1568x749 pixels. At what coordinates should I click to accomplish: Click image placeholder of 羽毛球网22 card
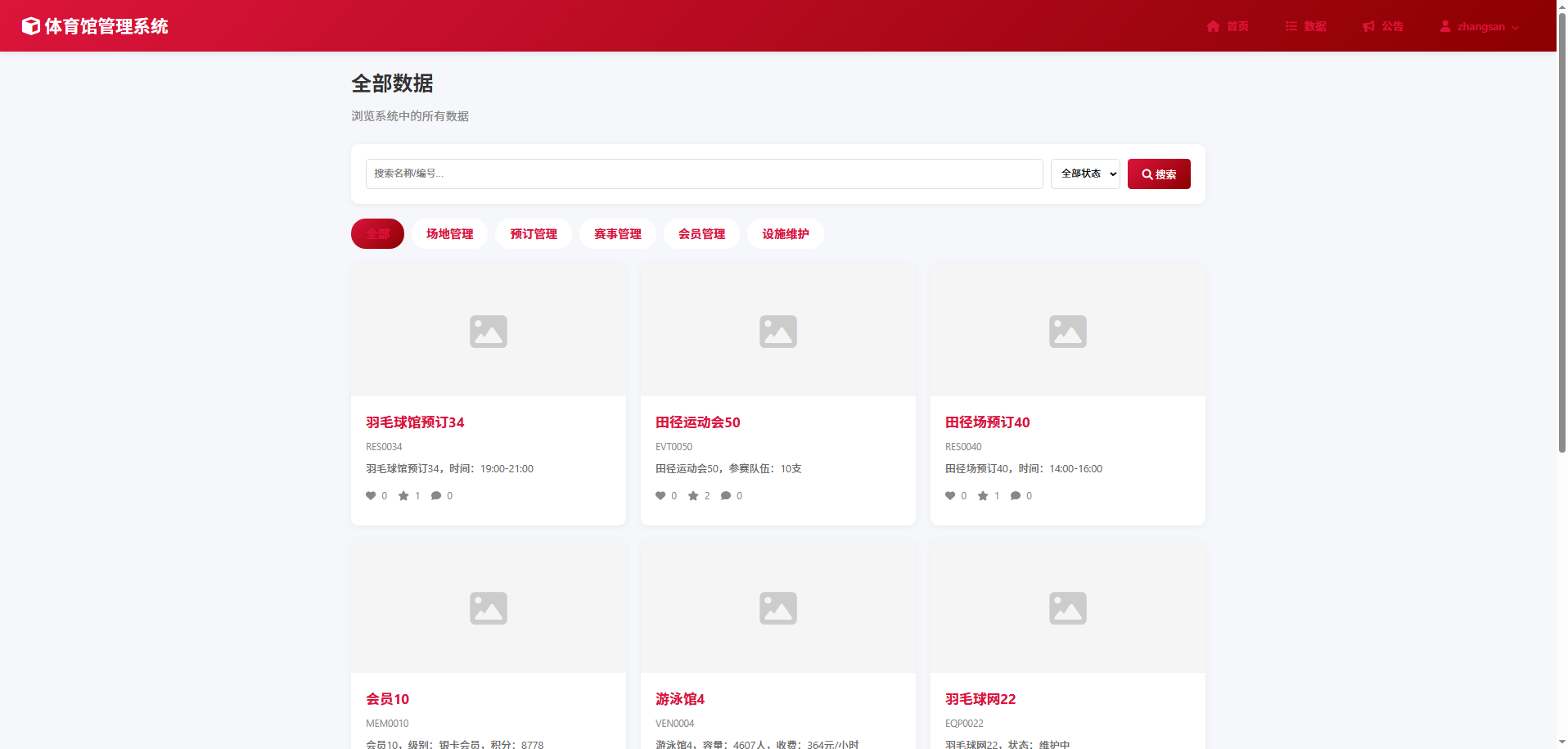1068,607
